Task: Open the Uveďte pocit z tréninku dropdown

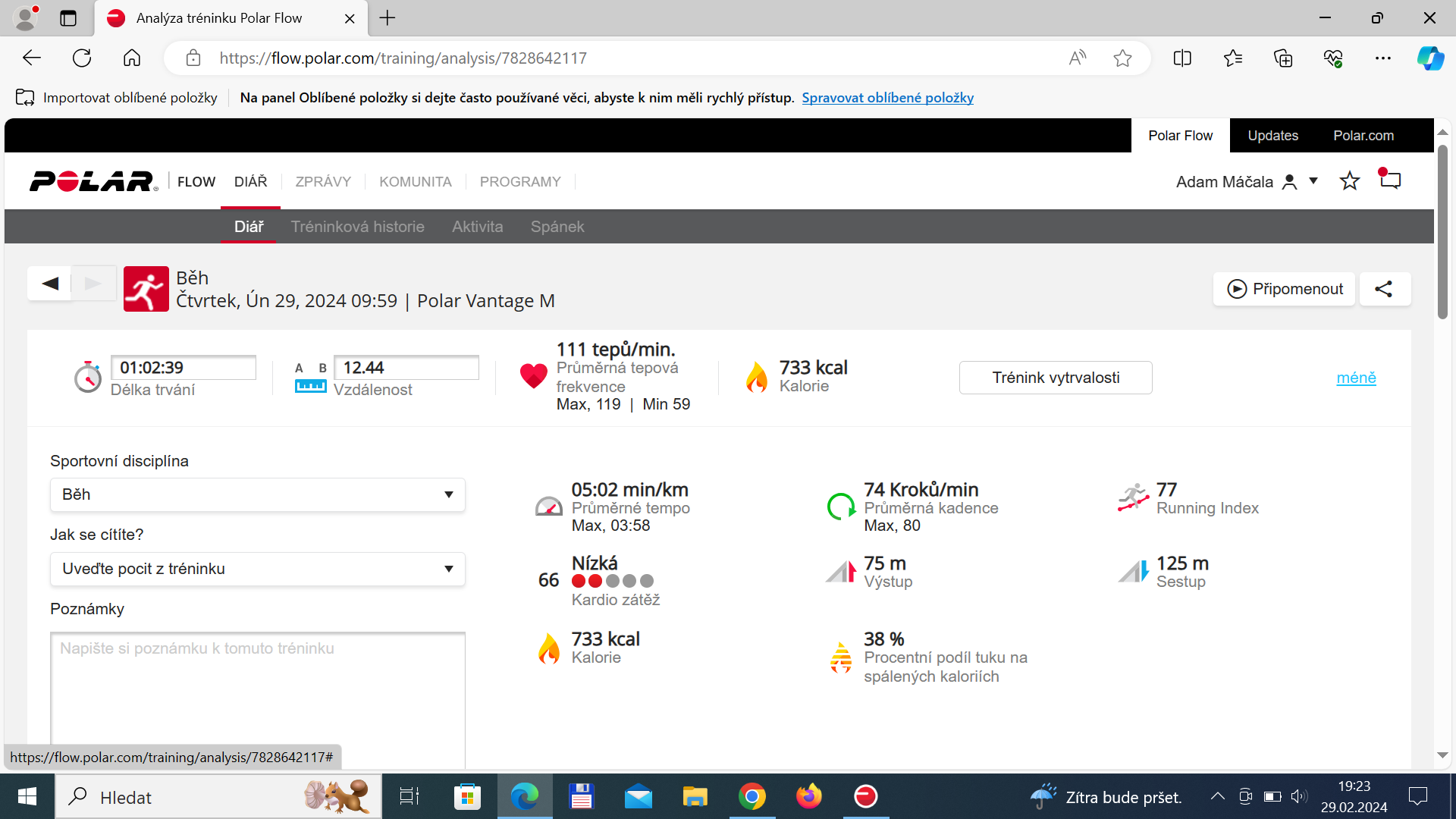Action: [x=257, y=569]
